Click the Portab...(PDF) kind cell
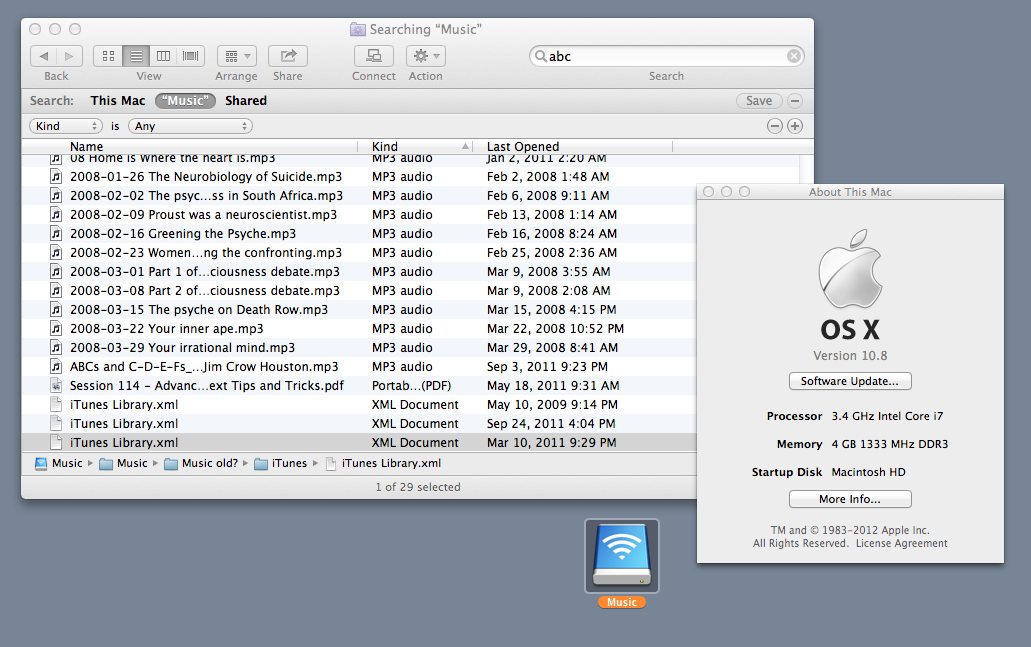Image resolution: width=1031 pixels, height=647 pixels. [412, 386]
